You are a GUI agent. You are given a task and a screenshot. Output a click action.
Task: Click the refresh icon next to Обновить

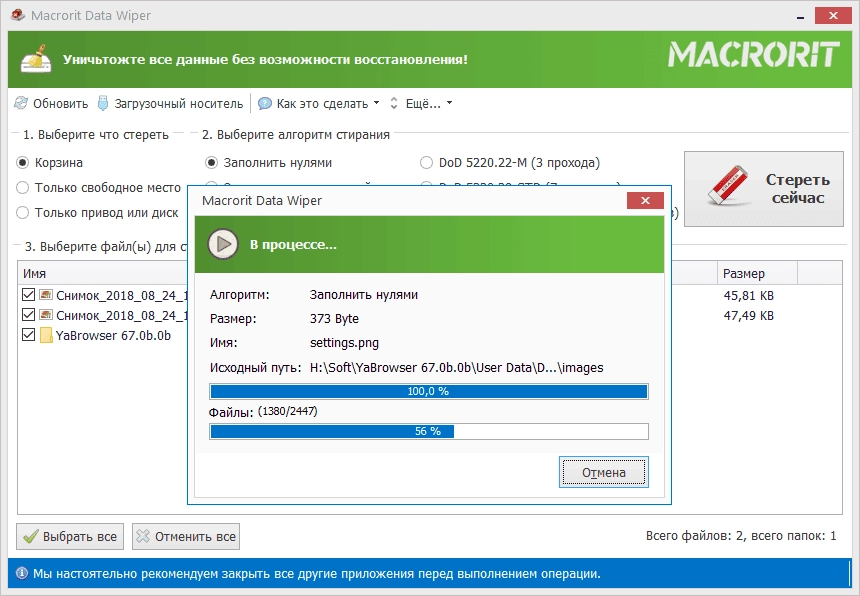(x=21, y=103)
